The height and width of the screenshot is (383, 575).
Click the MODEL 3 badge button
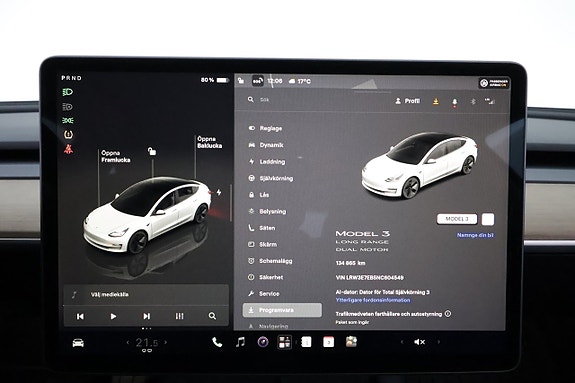[x=457, y=219]
